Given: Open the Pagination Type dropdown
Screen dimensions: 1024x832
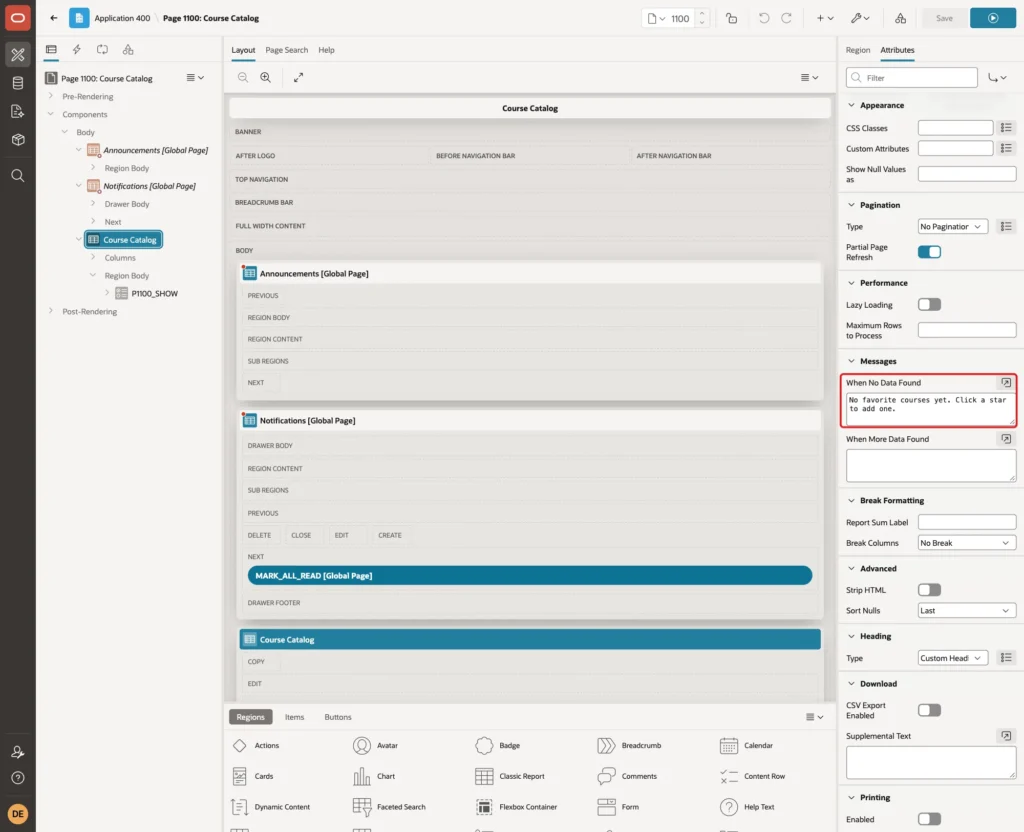Looking at the screenshot, I should coord(952,227).
